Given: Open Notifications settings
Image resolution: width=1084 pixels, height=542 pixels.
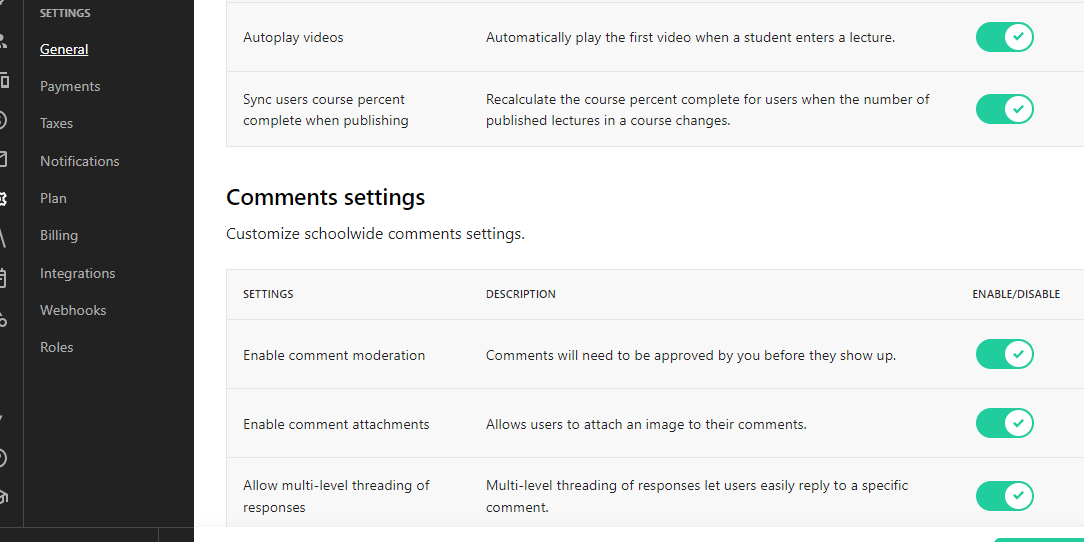Looking at the screenshot, I should click(x=80, y=161).
